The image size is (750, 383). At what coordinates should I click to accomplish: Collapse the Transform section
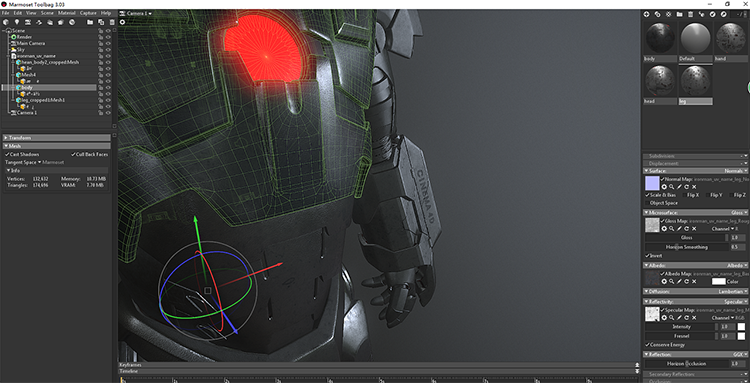[56, 138]
